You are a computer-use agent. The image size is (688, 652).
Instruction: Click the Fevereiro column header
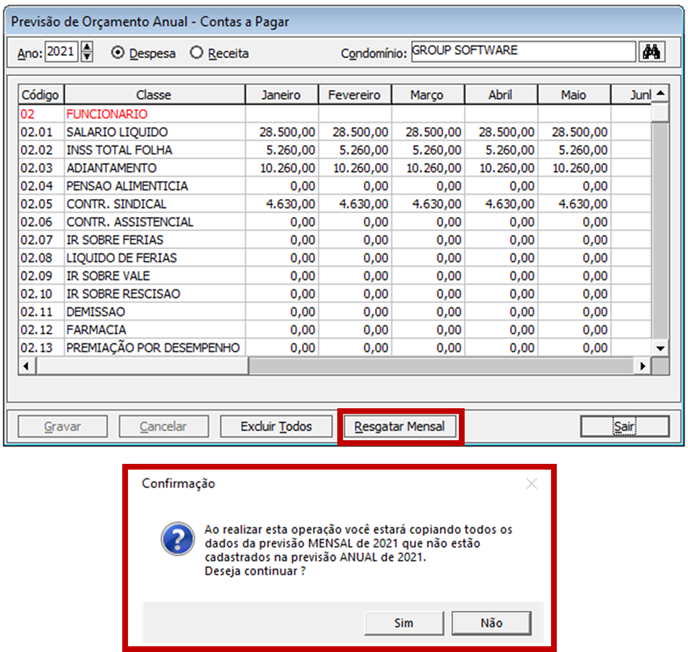click(x=355, y=95)
